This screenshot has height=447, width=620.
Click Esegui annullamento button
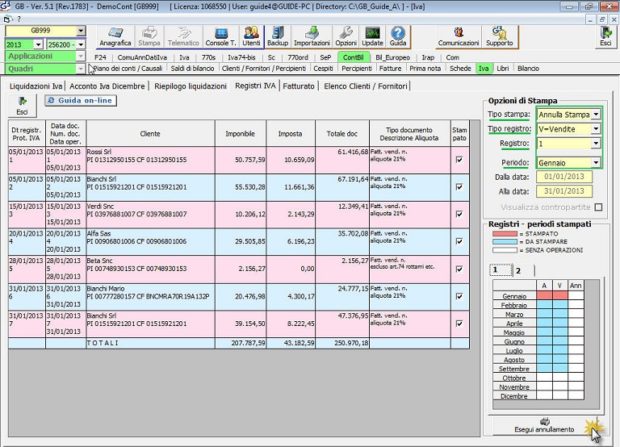544,425
